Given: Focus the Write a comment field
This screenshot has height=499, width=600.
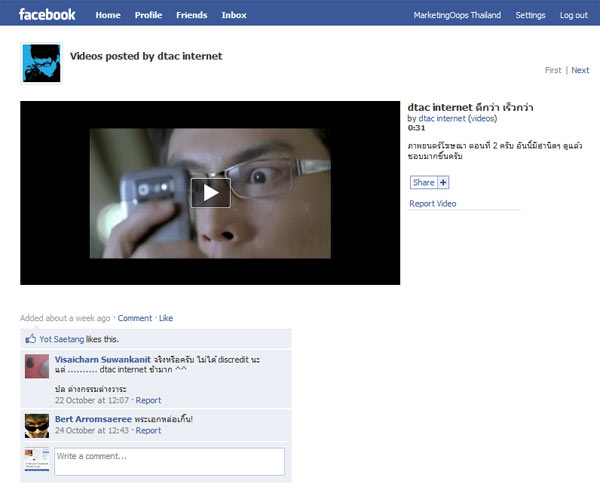Looking at the screenshot, I should click(x=170, y=462).
